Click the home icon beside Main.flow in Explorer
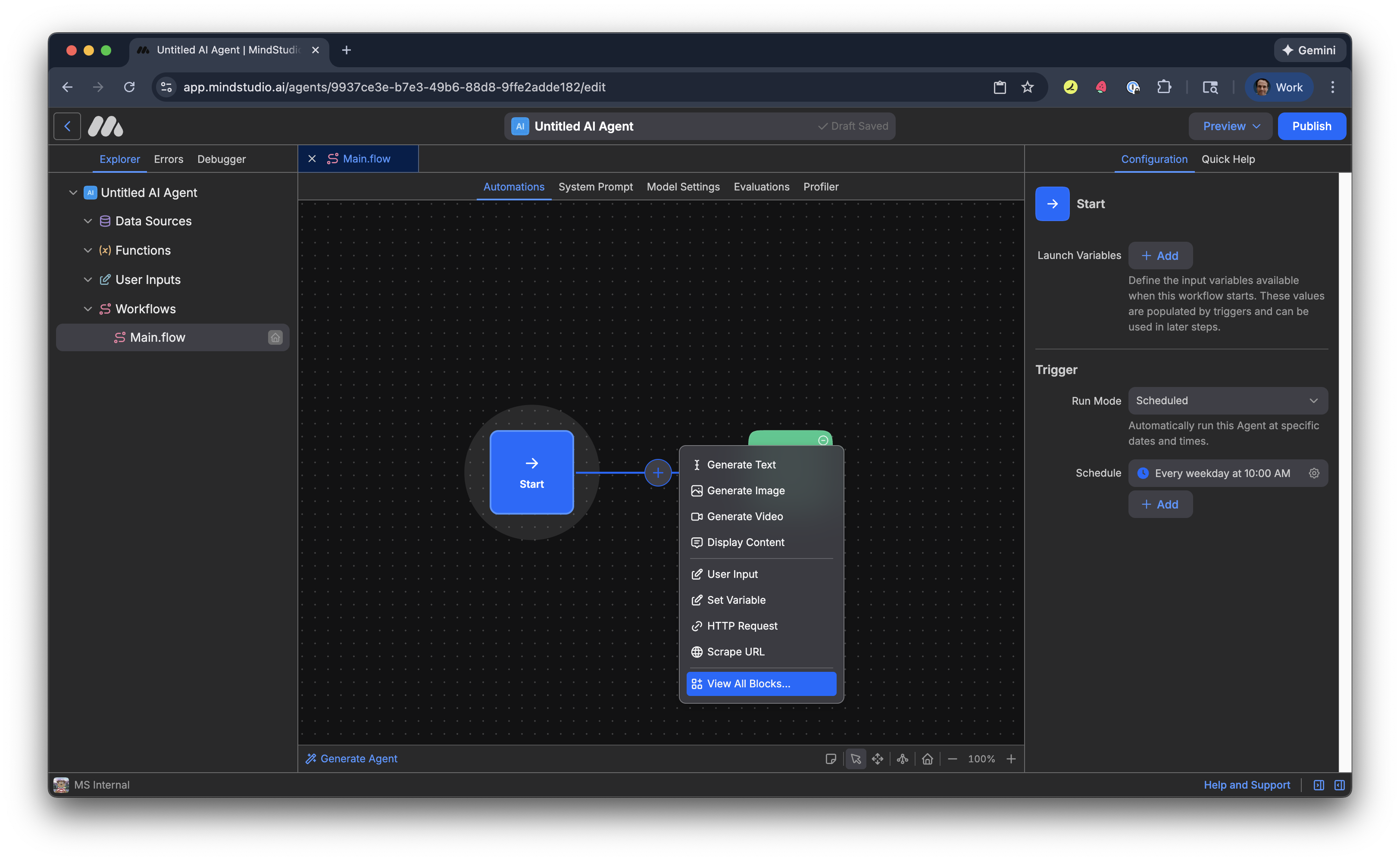 click(276, 337)
